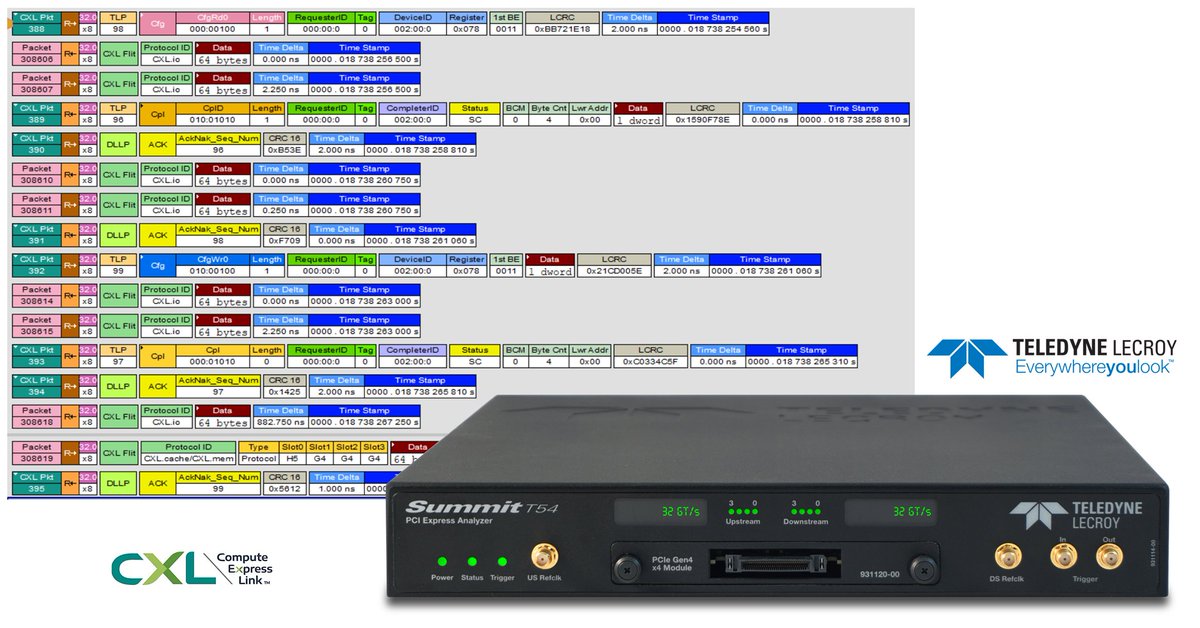The width and height of the screenshot is (1200, 628).
Task: Select the CXL Pkt 395 cell
Action: point(36,483)
